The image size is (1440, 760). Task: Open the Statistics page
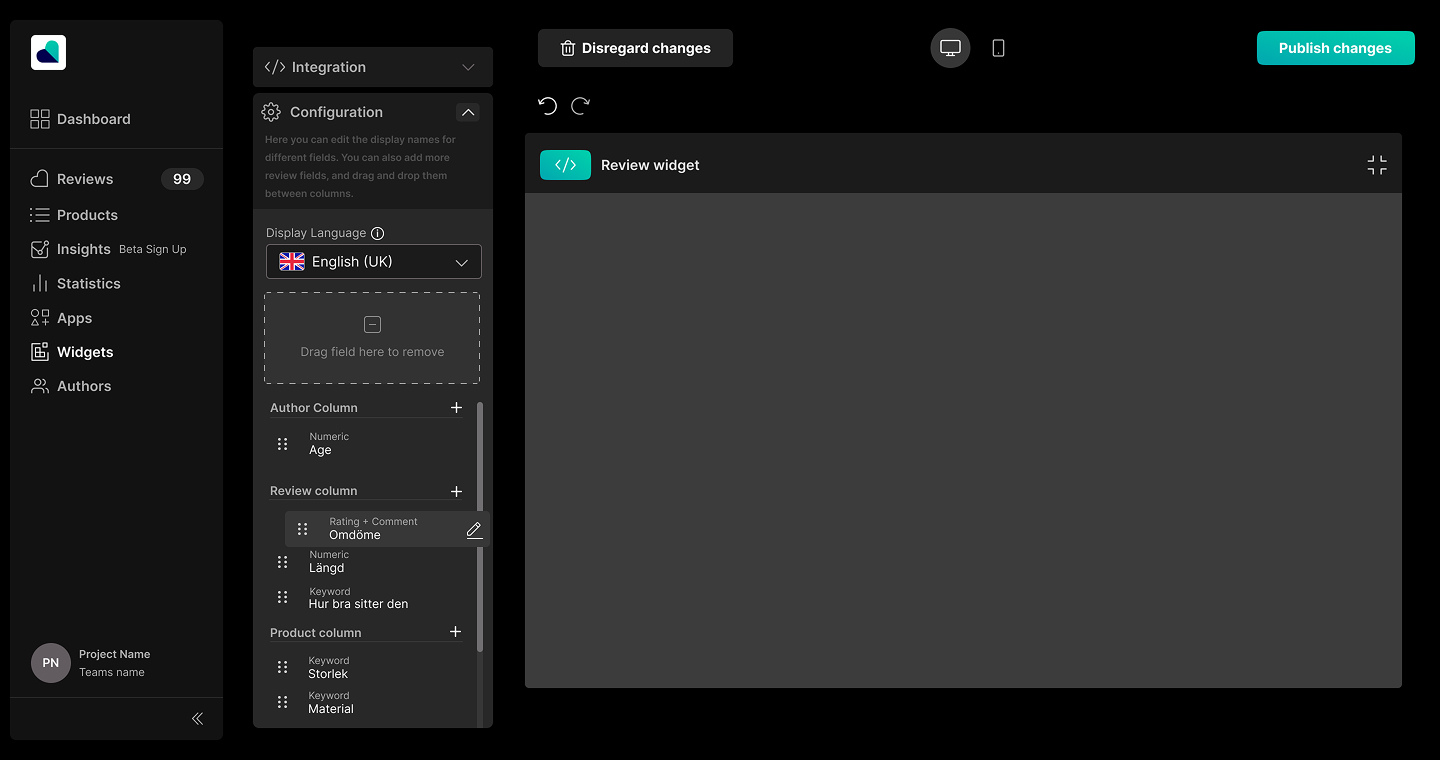tap(75, 283)
